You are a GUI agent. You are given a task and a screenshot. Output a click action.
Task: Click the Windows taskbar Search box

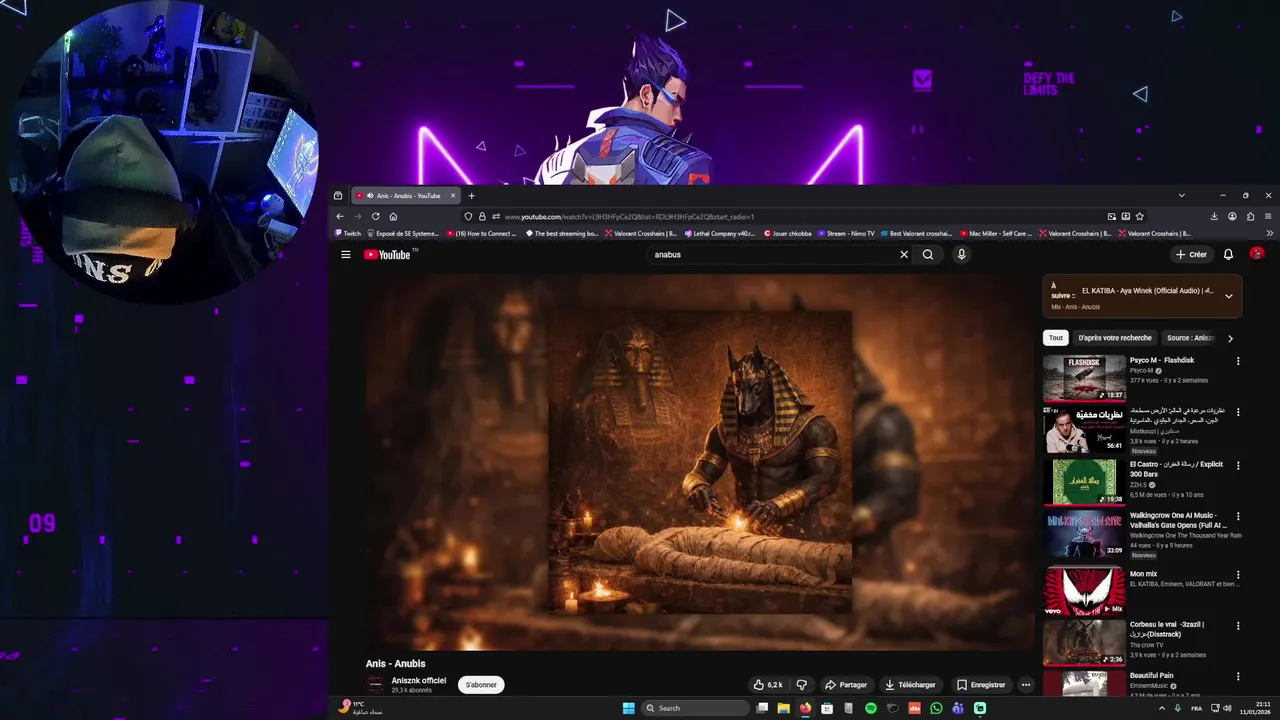(x=695, y=708)
